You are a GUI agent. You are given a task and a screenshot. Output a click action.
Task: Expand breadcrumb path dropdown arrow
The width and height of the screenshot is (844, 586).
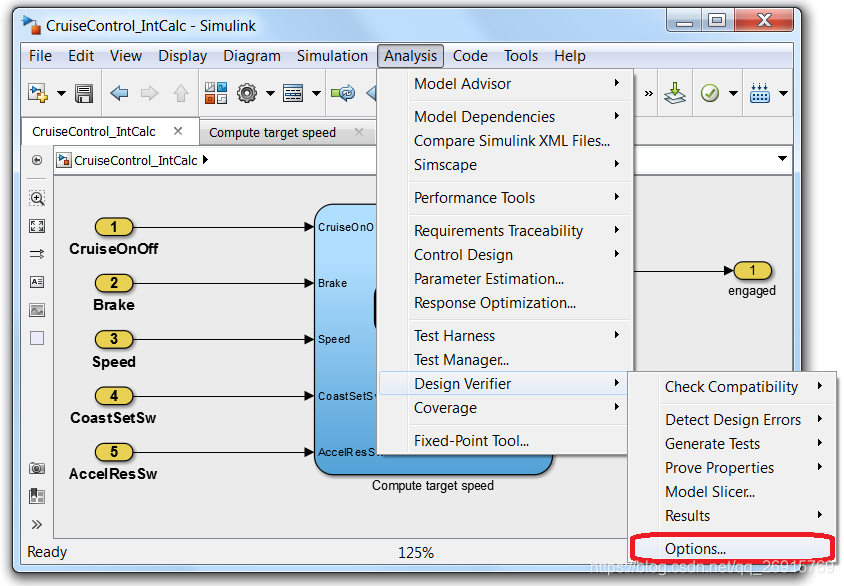click(x=782, y=159)
